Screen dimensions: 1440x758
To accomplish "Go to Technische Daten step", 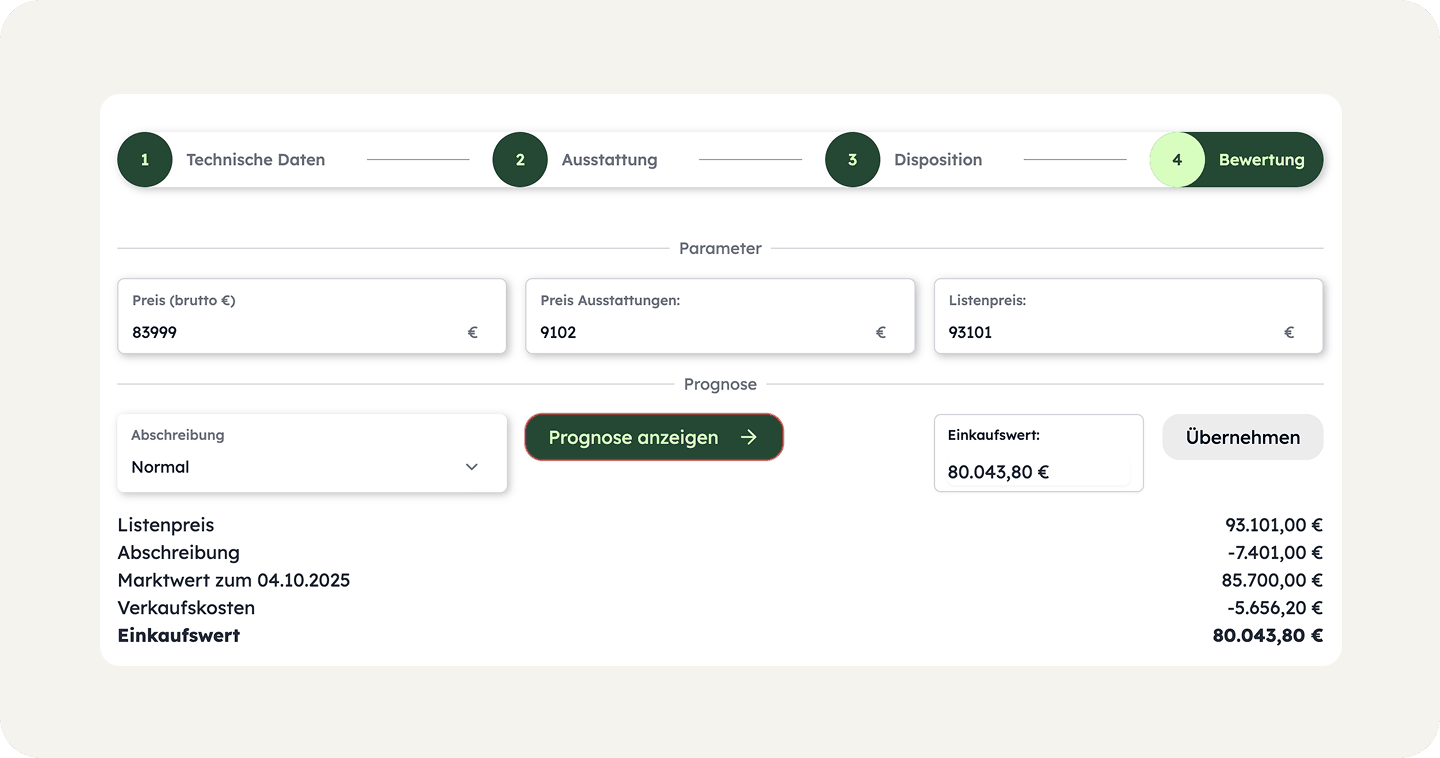I will [255, 160].
